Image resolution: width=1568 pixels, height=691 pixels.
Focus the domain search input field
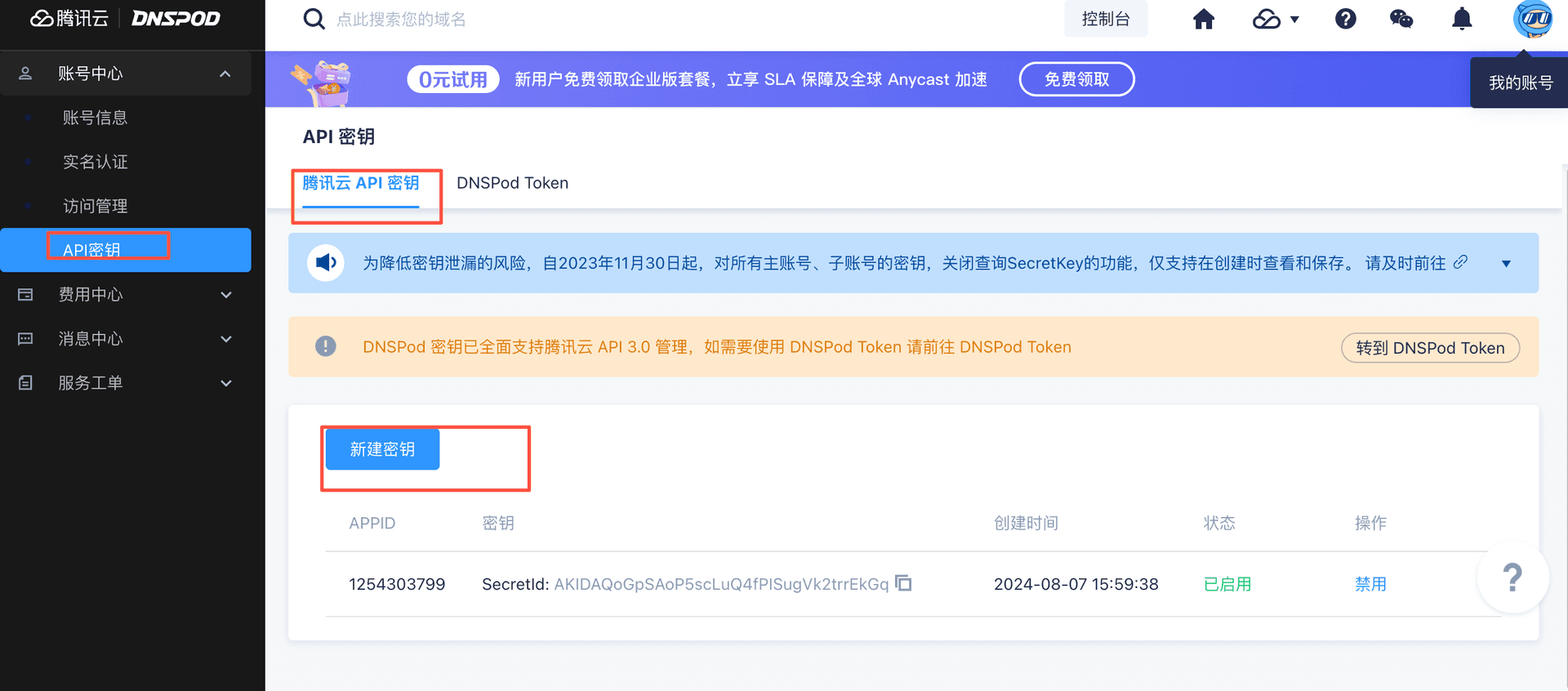pos(402,19)
